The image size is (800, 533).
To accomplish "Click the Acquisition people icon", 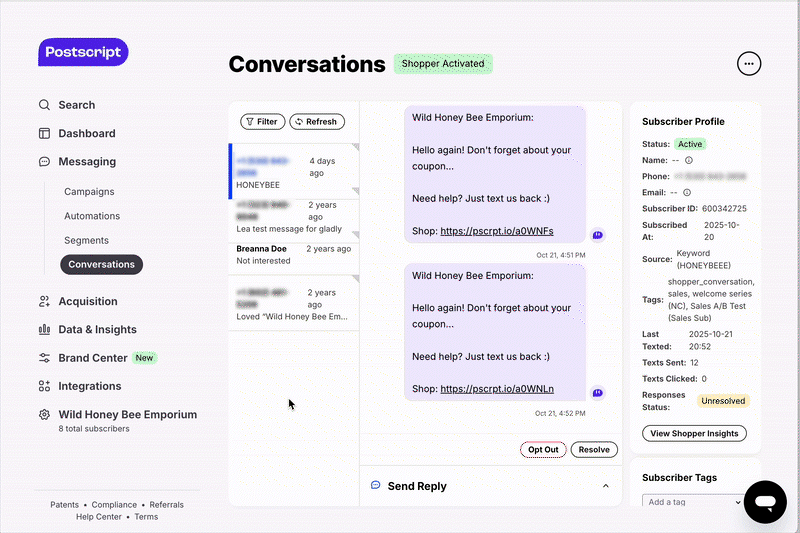I will point(44,301).
